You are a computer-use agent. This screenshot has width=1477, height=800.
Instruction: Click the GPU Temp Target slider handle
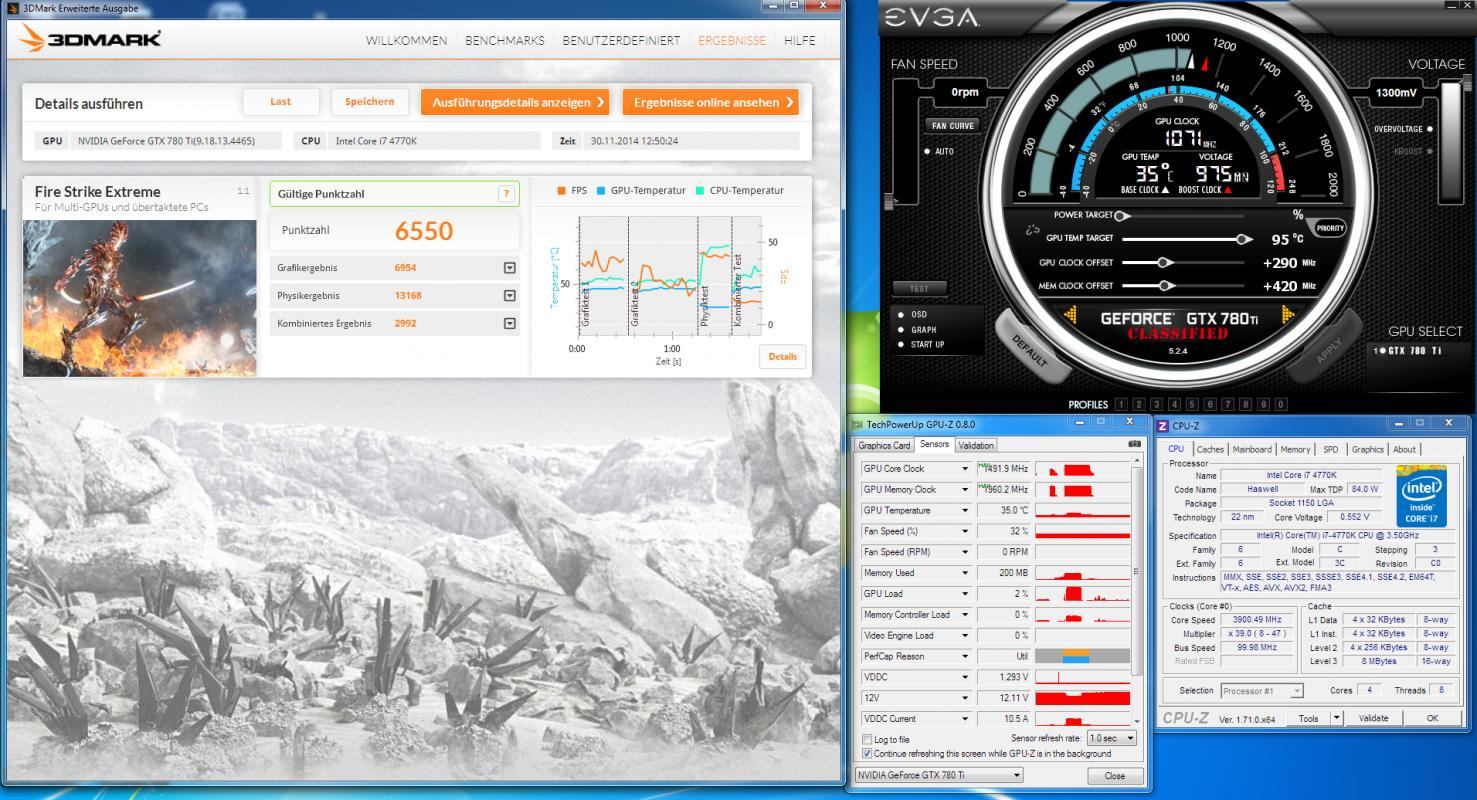1244,239
